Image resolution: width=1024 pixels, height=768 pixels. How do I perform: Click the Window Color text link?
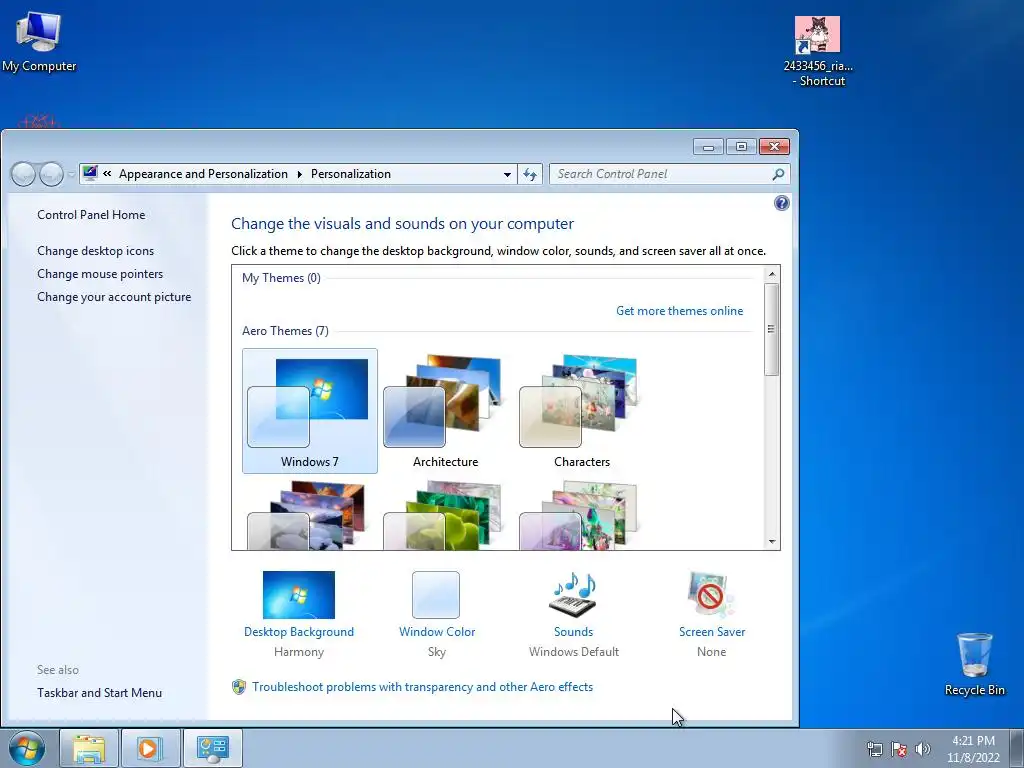click(437, 632)
